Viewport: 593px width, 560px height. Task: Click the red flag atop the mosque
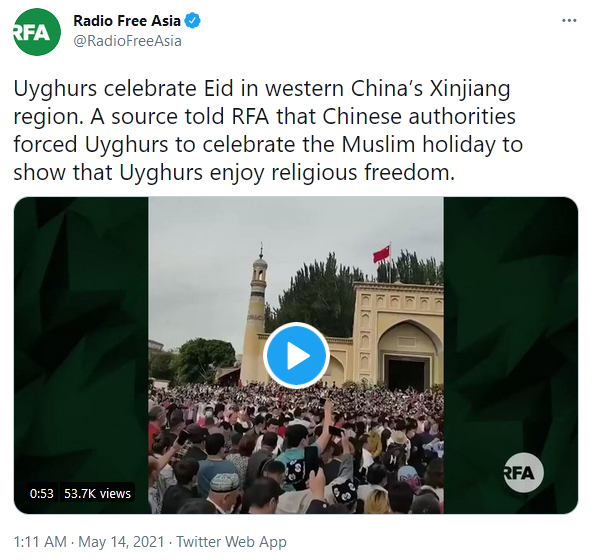pos(381,254)
